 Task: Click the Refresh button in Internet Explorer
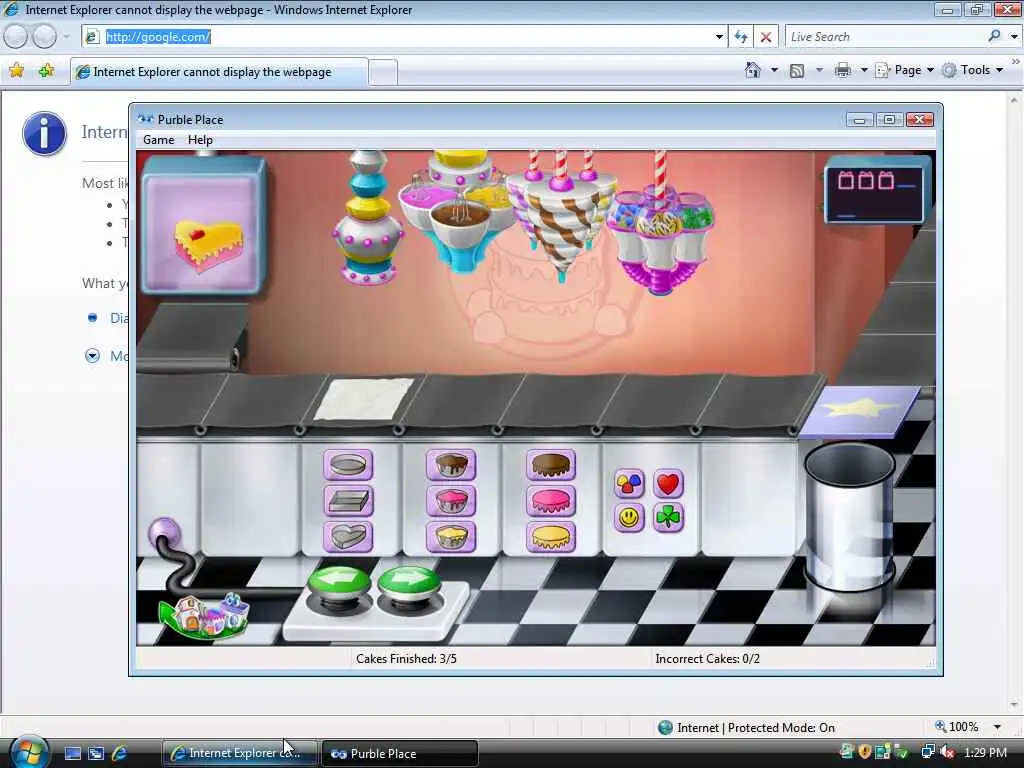coord(741,37)
